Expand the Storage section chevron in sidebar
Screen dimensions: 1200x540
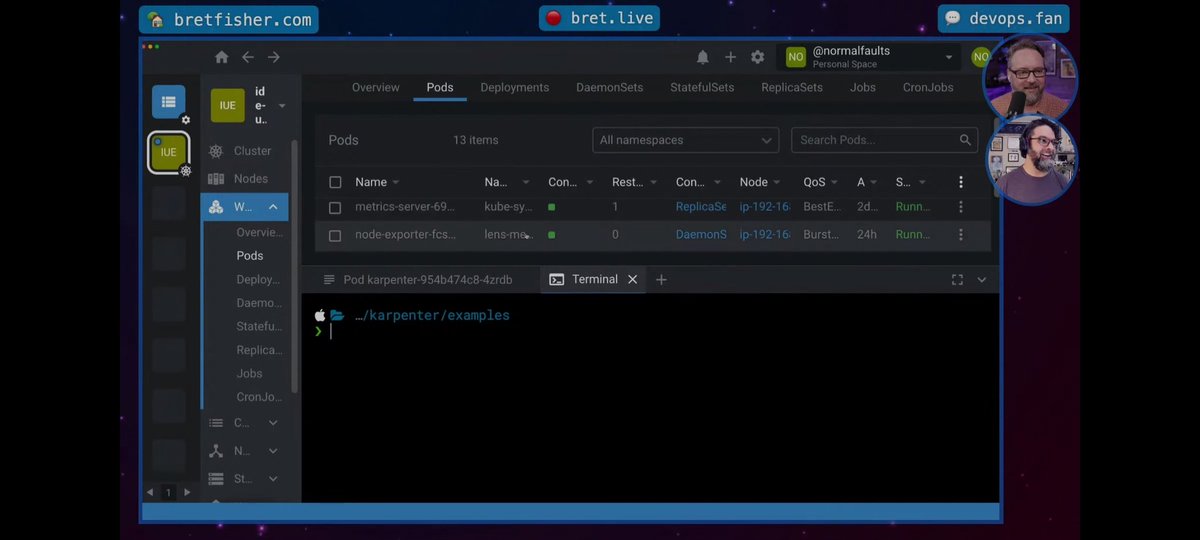point(273,479)
